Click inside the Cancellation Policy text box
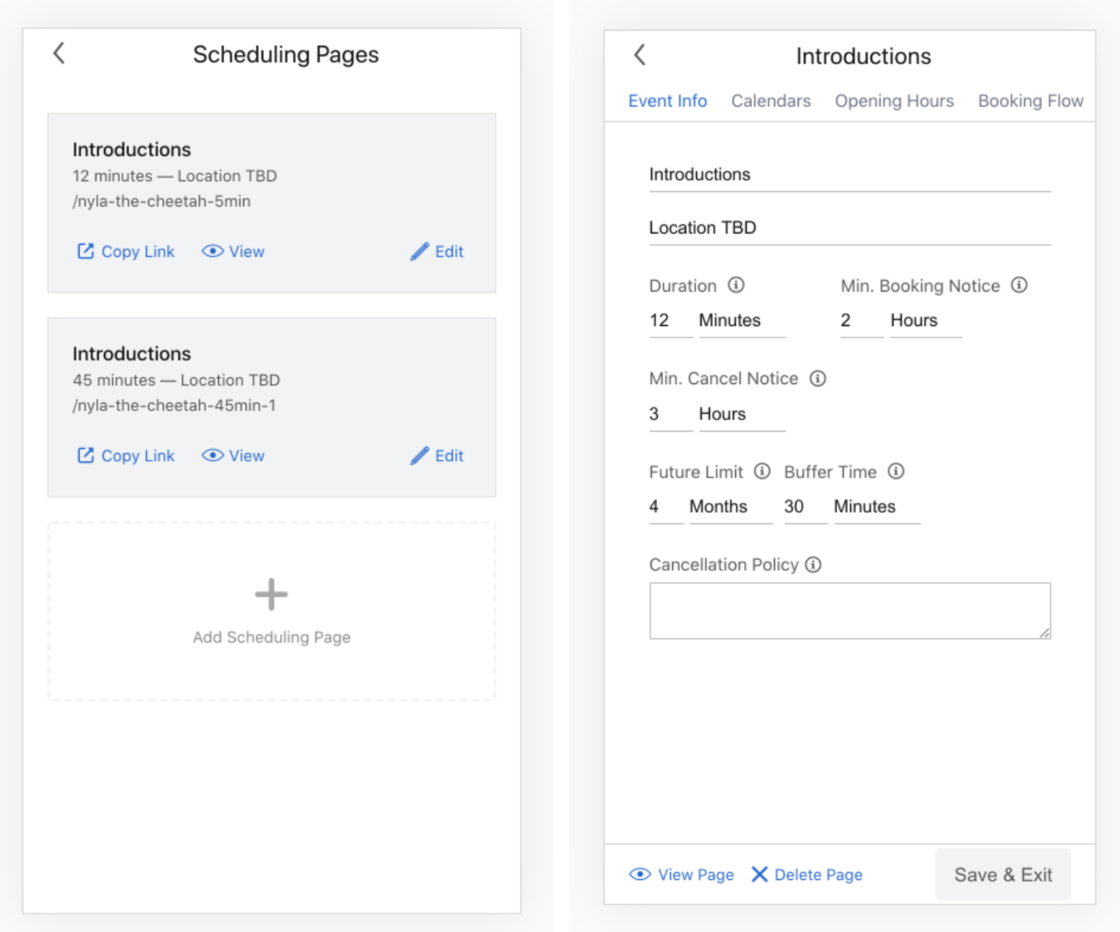This screenshot has height=932, width=1120. [x=850, y=610]
